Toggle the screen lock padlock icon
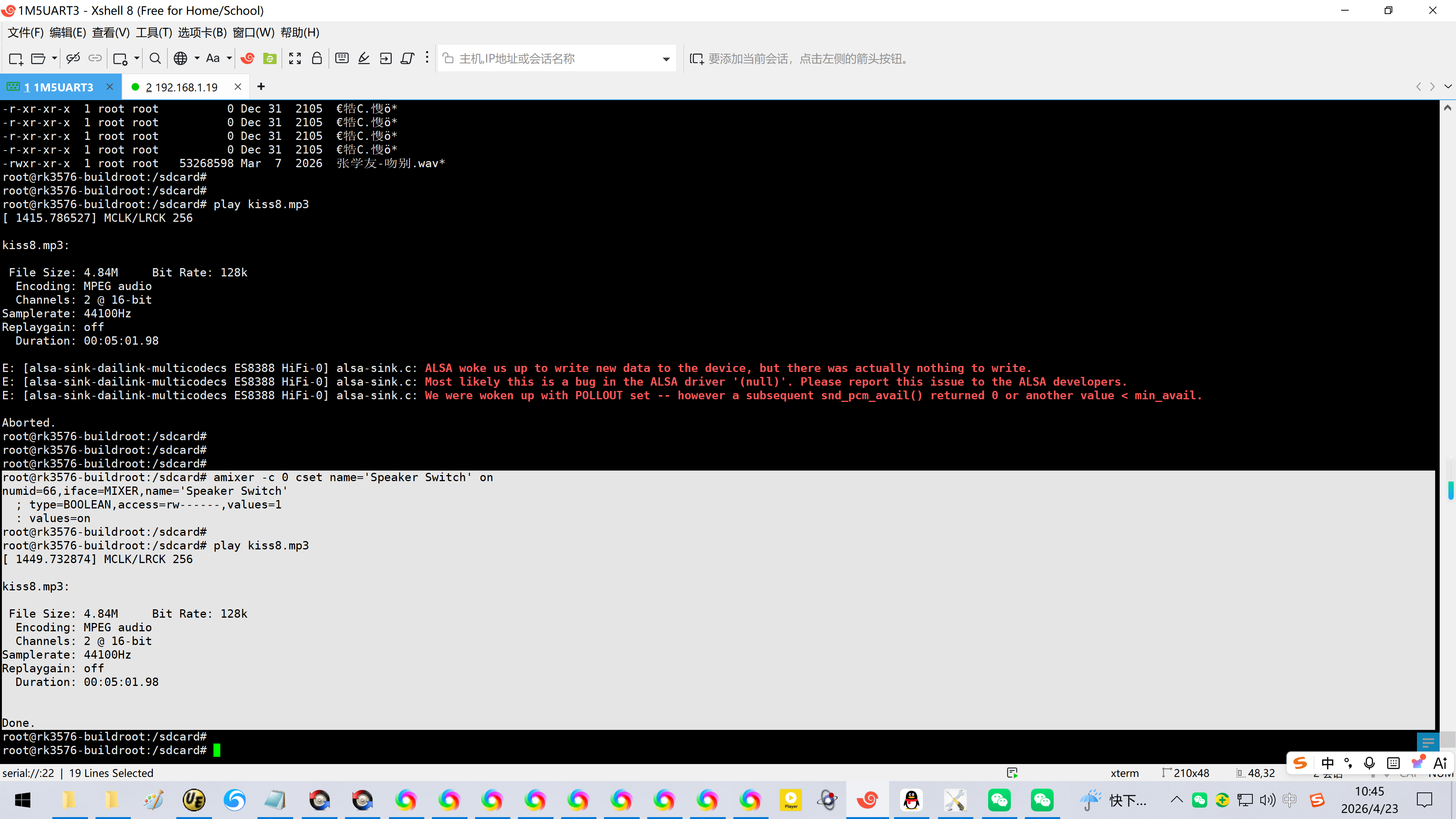This screenshot has height=819, width=1456. pos(317,58)
